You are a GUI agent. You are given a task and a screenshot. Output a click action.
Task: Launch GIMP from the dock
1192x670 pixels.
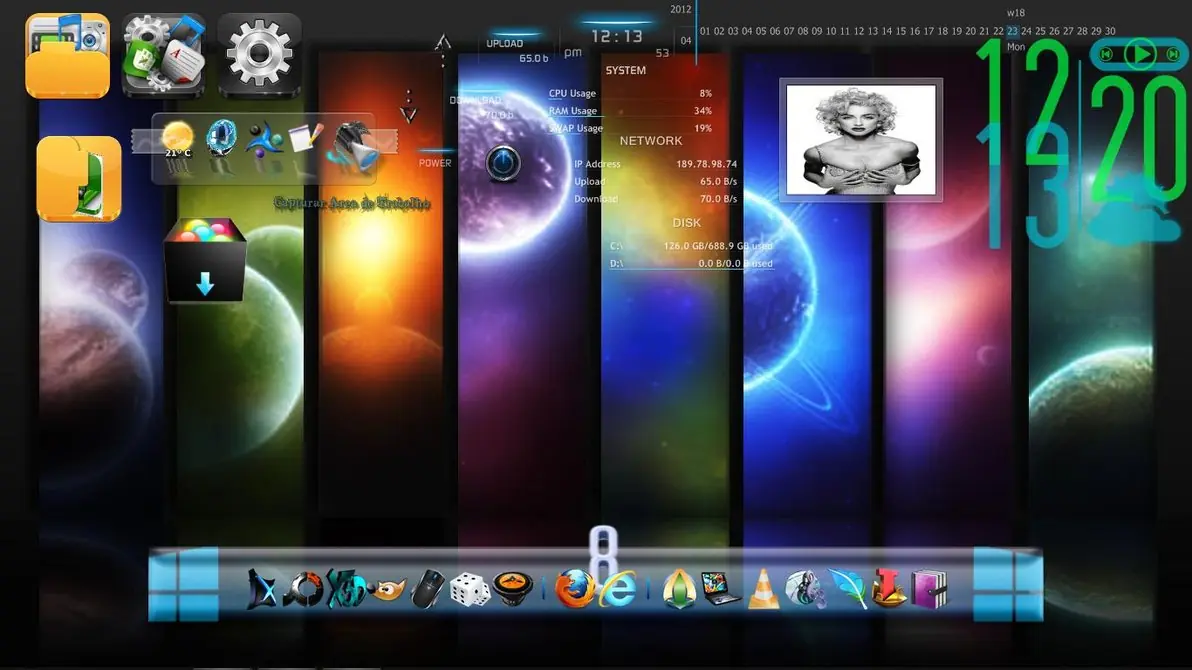tap(388, 589)
